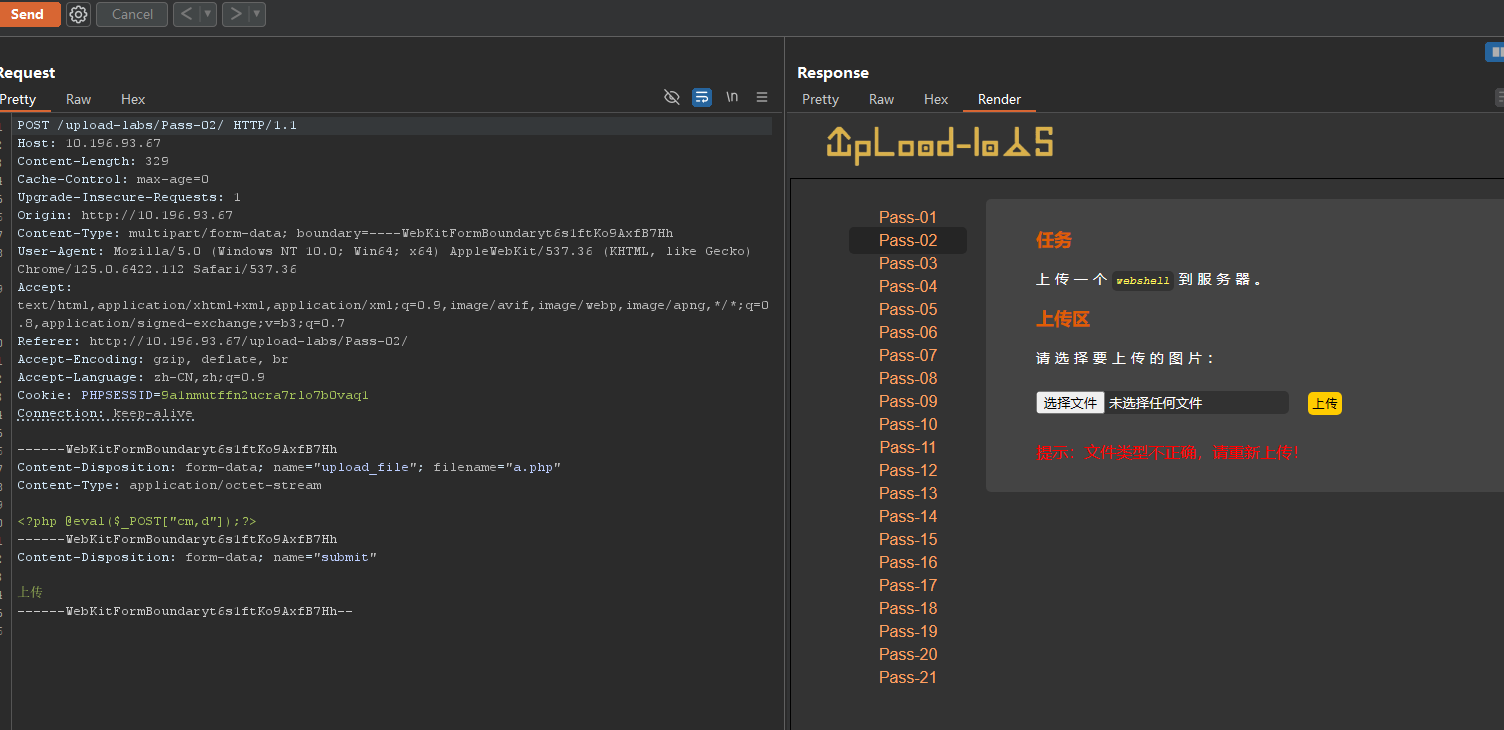Toggle the show newline \n characters option
This screenshot has height=730, width=1504.
click(732, 97)
